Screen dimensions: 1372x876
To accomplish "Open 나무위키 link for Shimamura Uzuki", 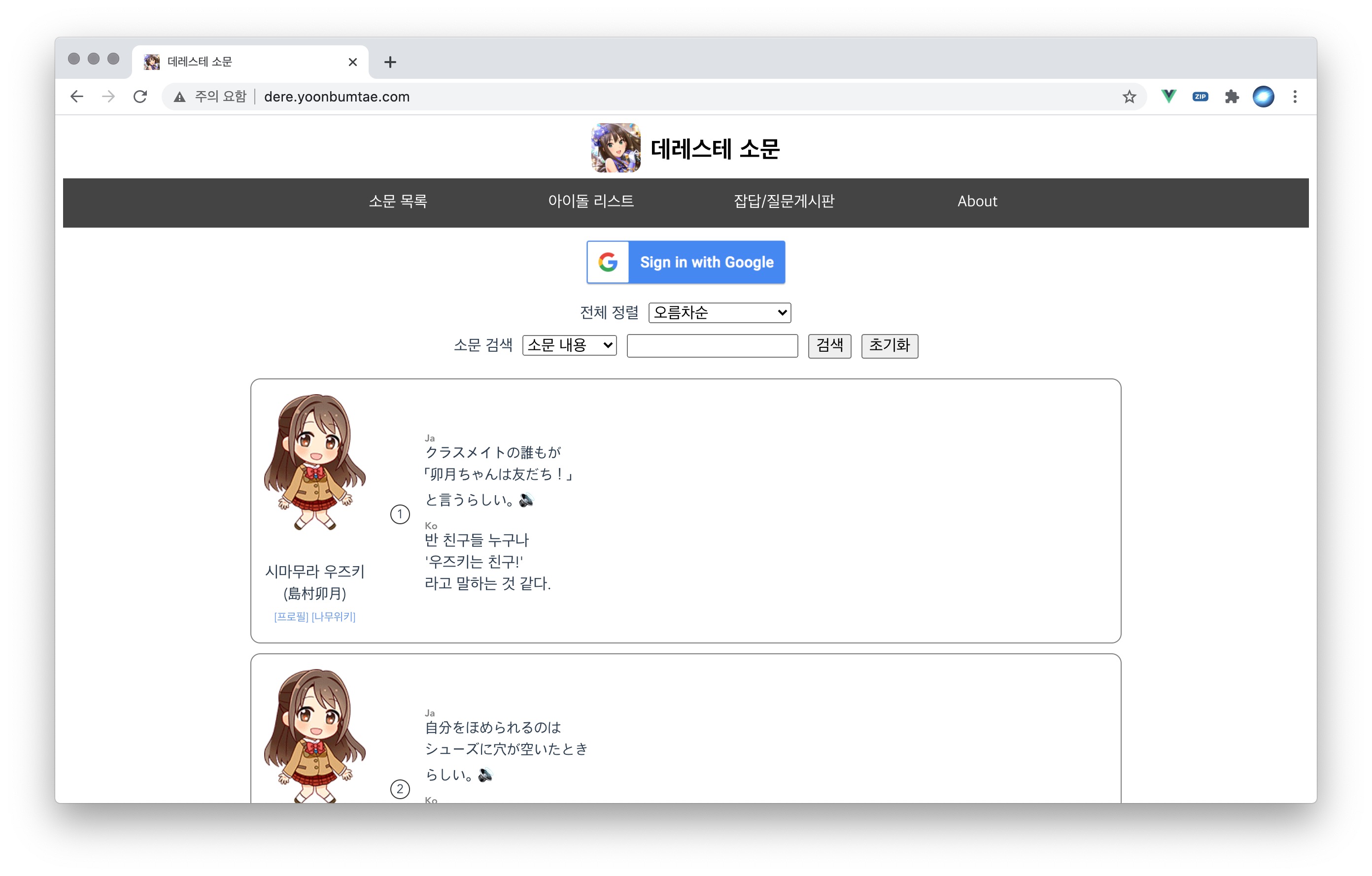I will [x=333, y=617].
